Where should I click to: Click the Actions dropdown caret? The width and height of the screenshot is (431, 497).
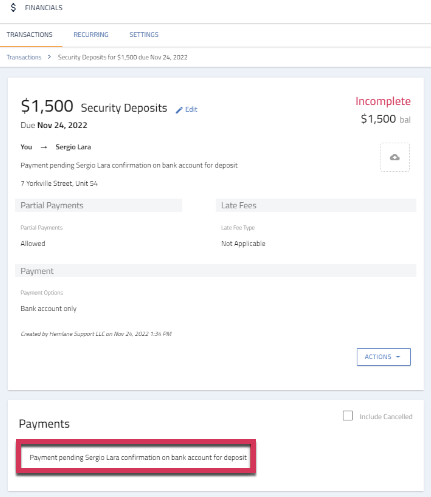coord(398,357)
